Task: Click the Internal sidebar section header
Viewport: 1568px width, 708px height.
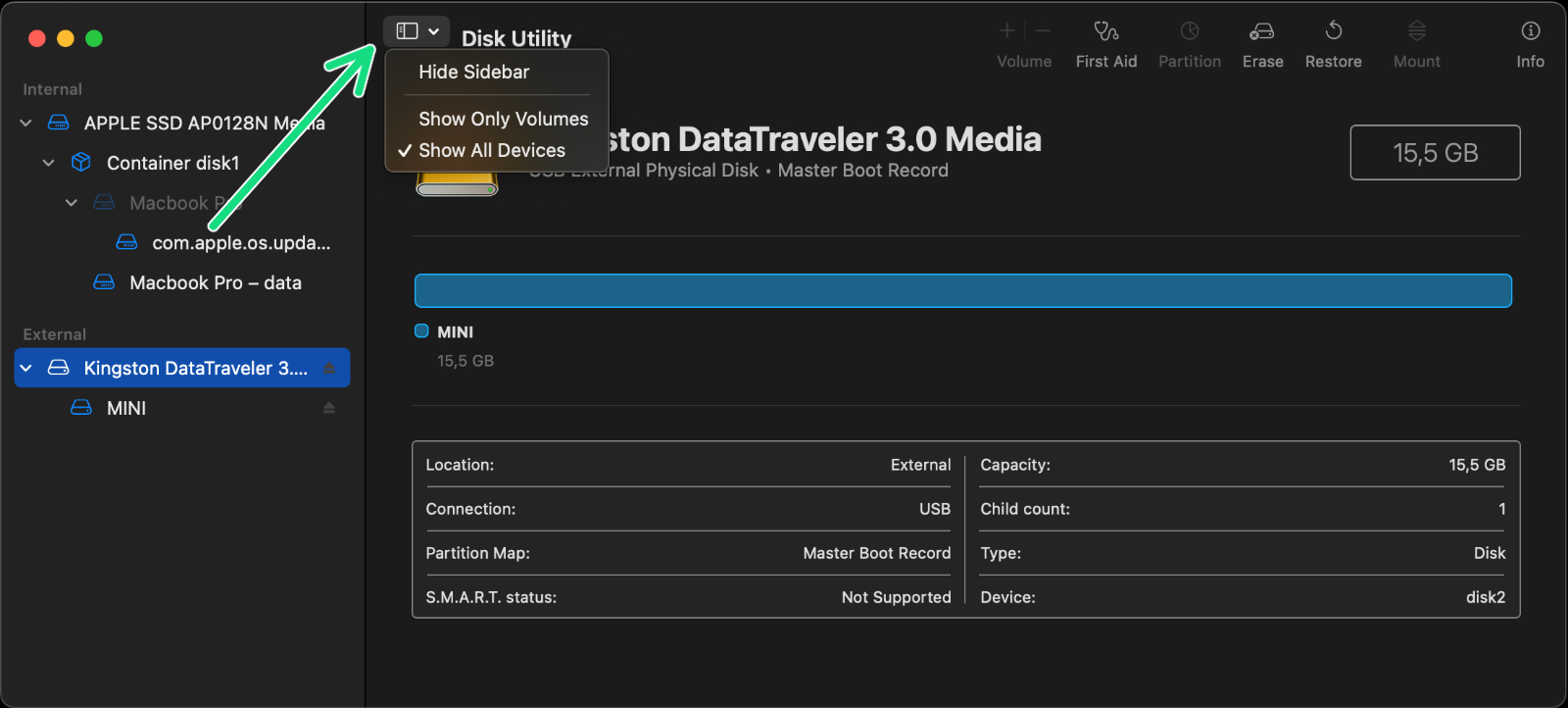Action: tap(53, 89)
